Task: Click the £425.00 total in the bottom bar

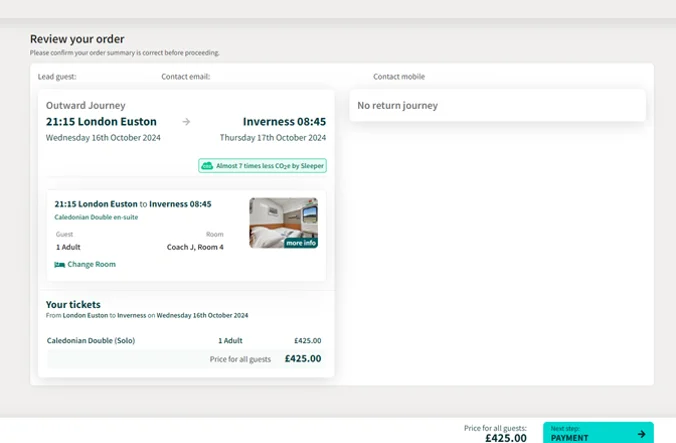Action: point(505,437)
